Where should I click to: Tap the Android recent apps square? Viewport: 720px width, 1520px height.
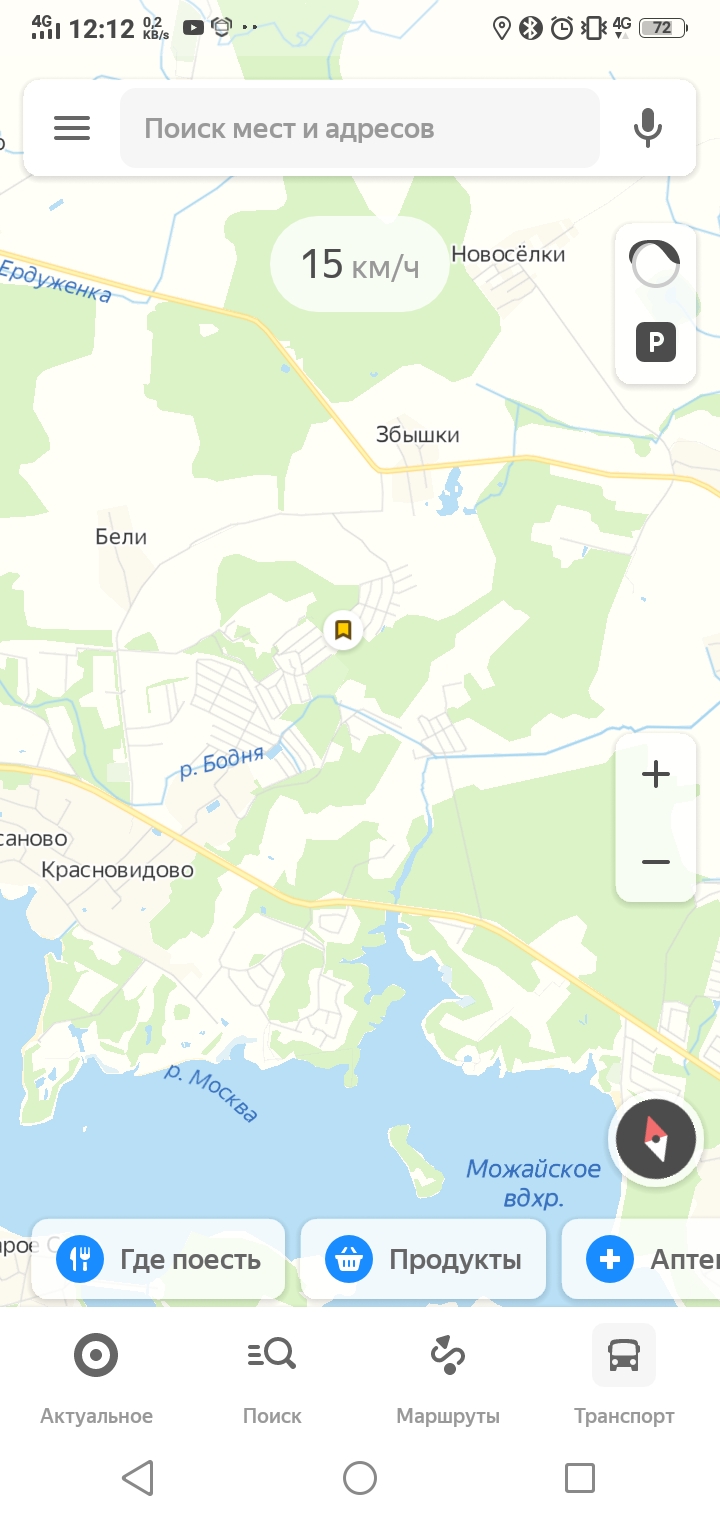tap(580, 1477)
